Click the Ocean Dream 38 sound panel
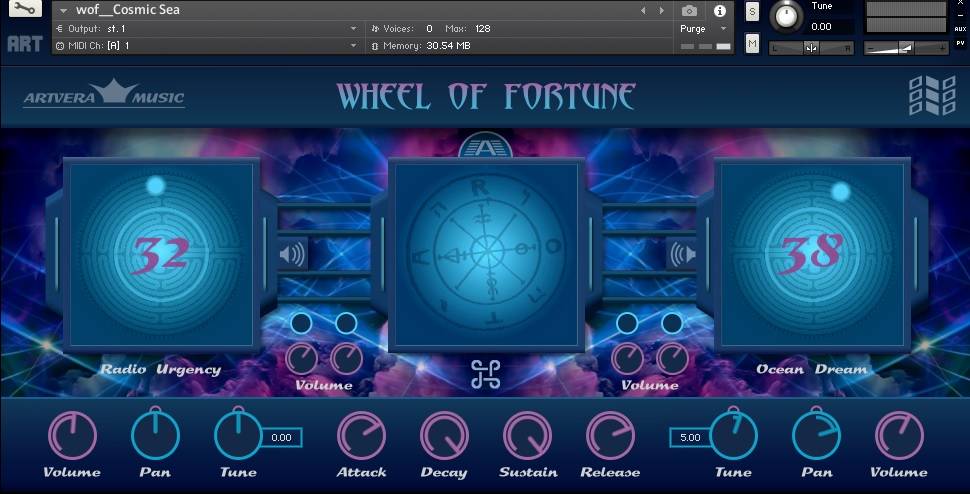 click(808, 255)
